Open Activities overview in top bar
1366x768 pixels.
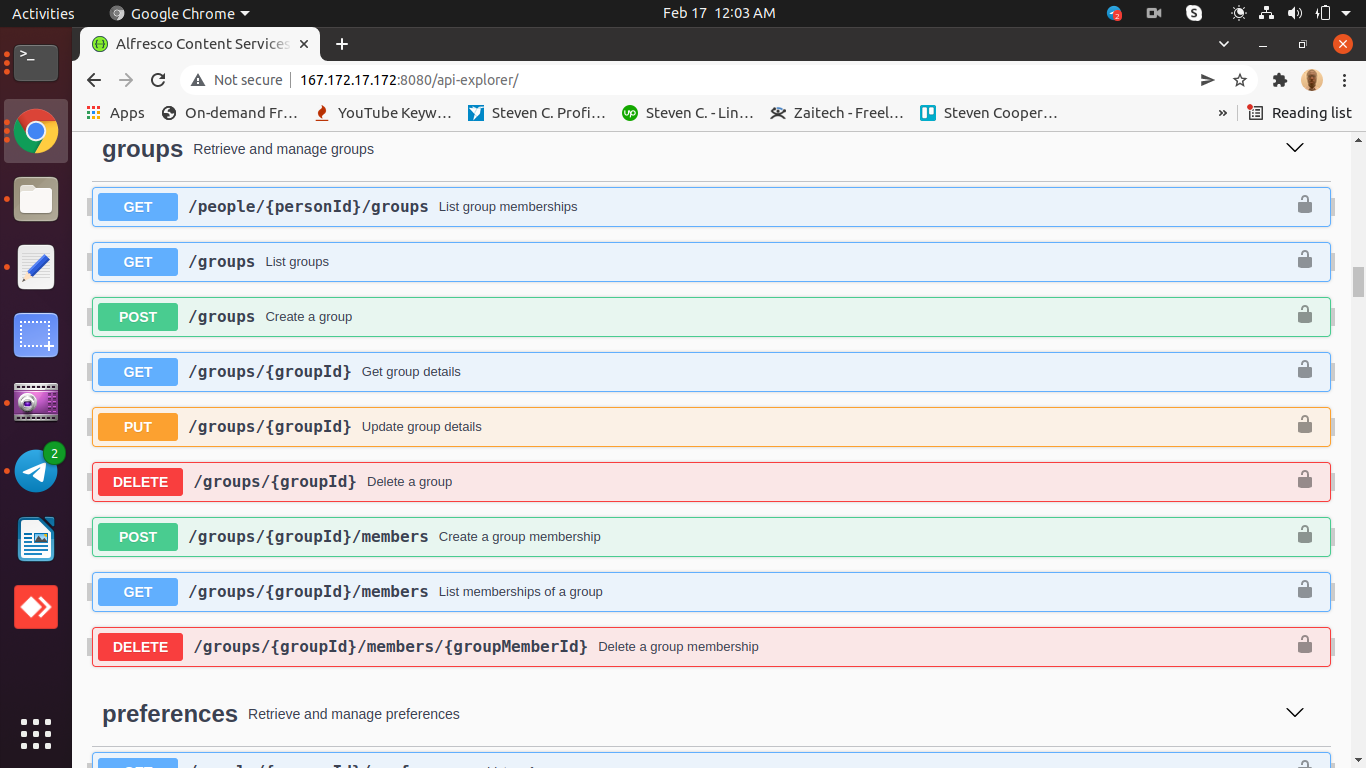coord(43,13)
